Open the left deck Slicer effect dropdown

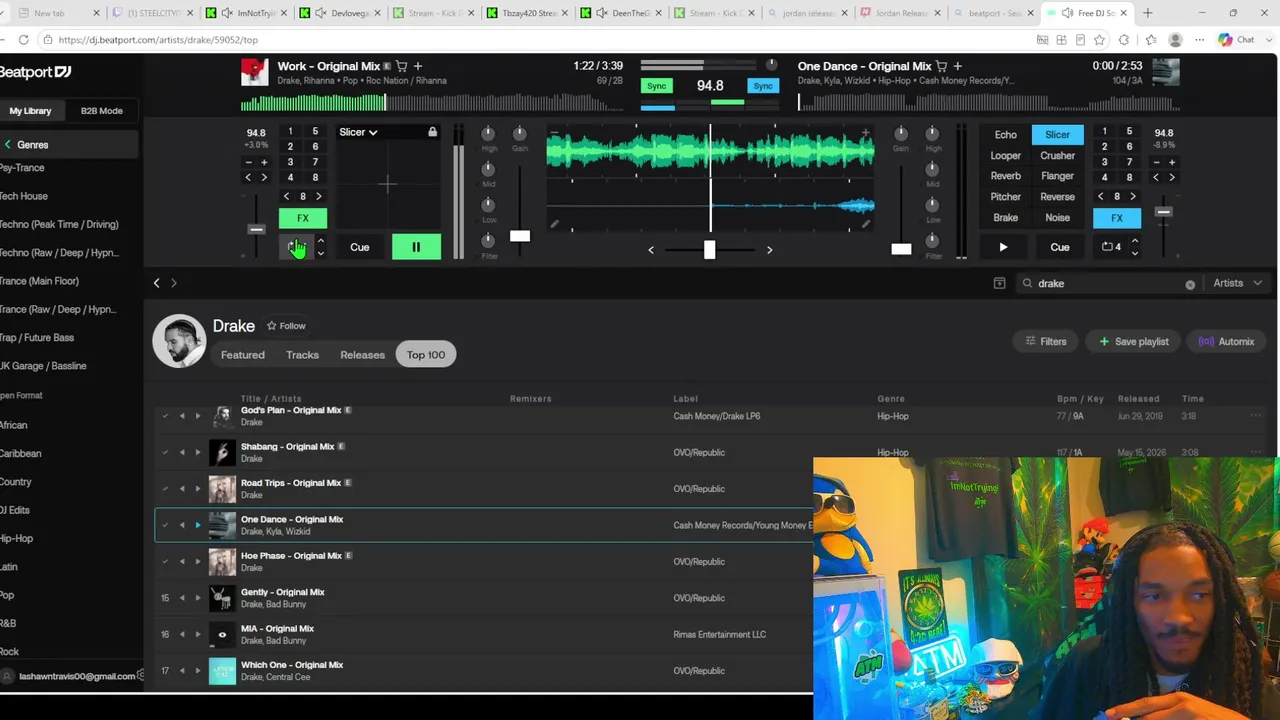(358, 132)
